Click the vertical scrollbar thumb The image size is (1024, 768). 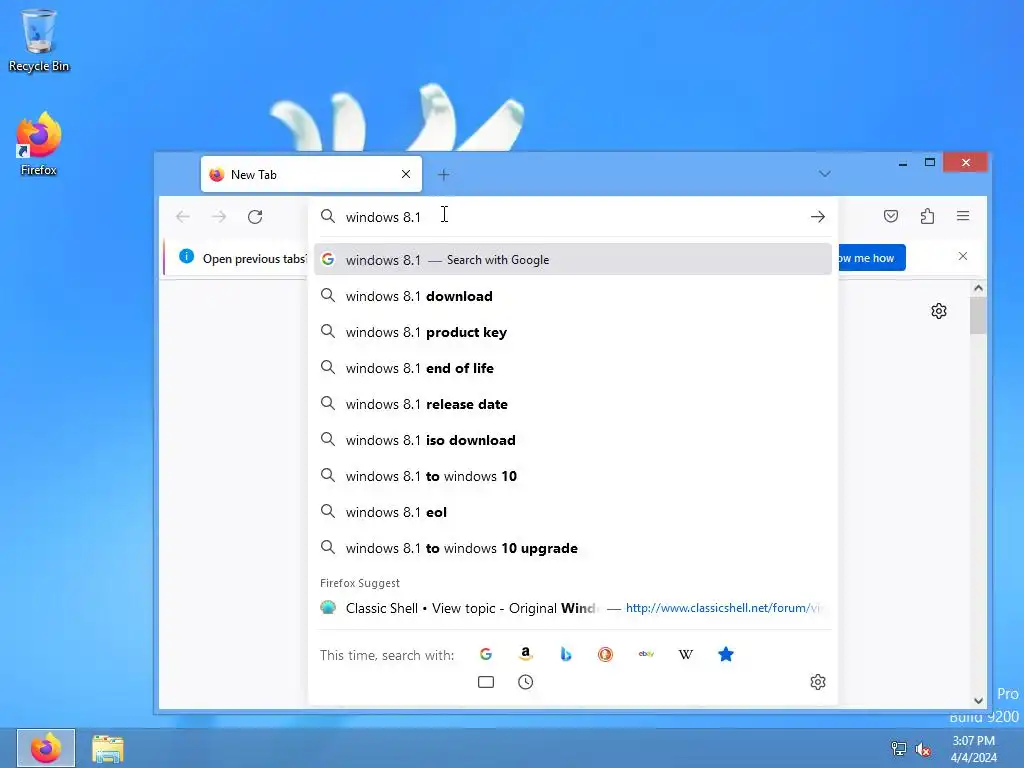pyautogui.click(x=978, y=315)
